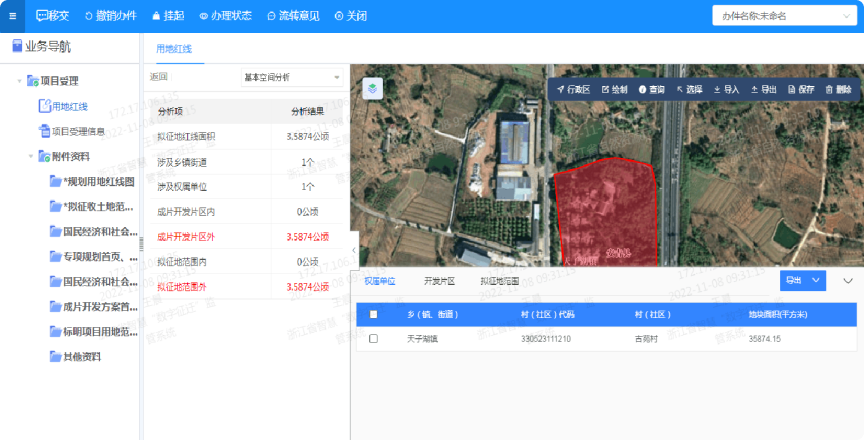Image resolution: width=864 pixels, height=440 pixels.
Task: Check the 天子湖镇 row checkbox
Action: (374, 339)
